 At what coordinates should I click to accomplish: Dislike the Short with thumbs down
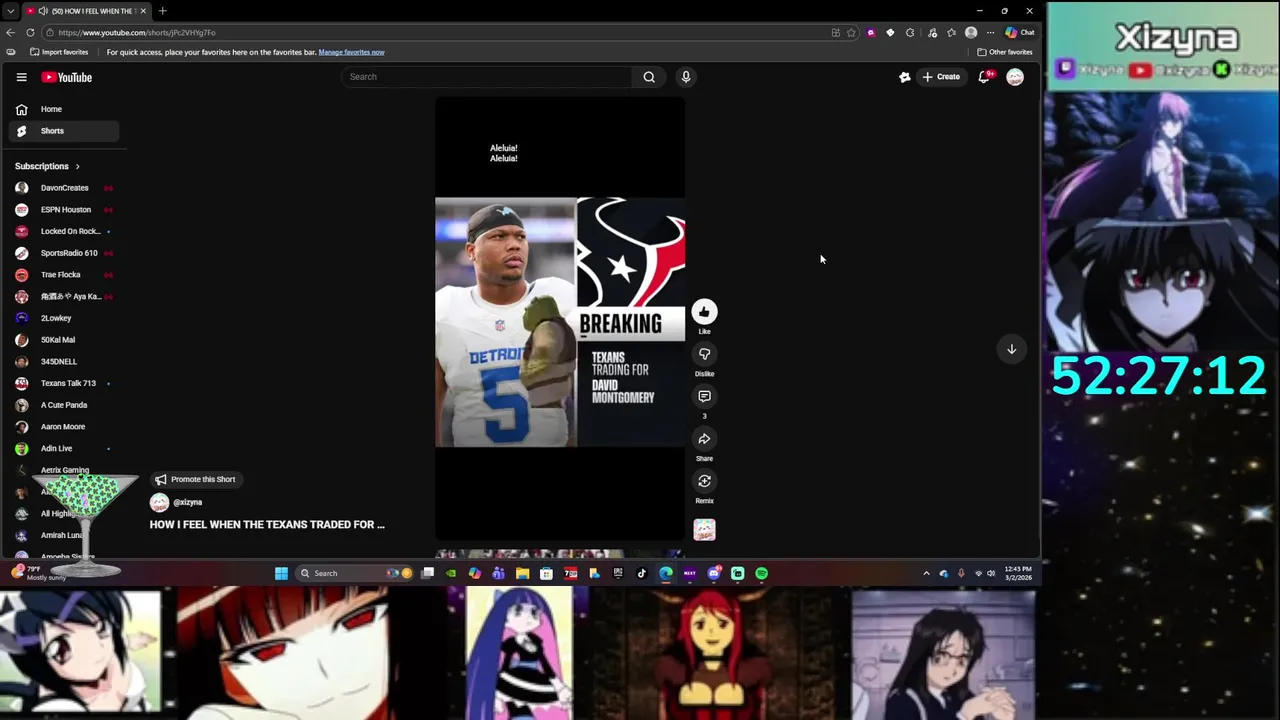704,354
